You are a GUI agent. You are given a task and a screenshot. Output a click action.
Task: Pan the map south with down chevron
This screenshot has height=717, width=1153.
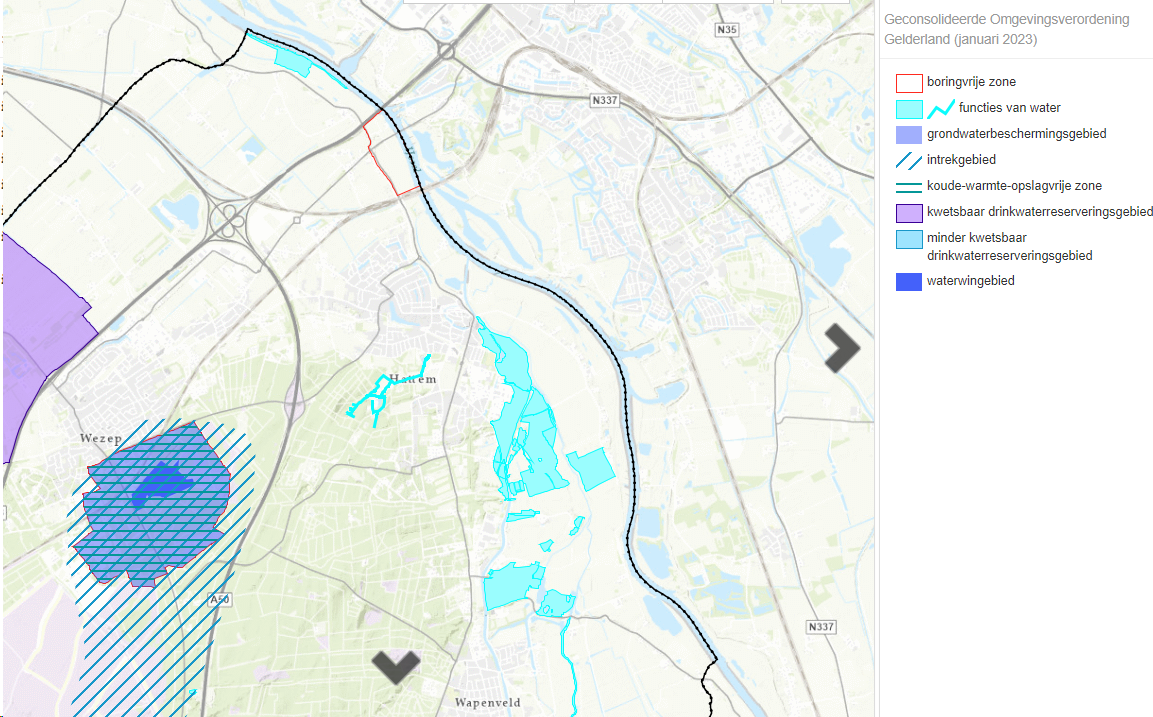tap(396, 666)
